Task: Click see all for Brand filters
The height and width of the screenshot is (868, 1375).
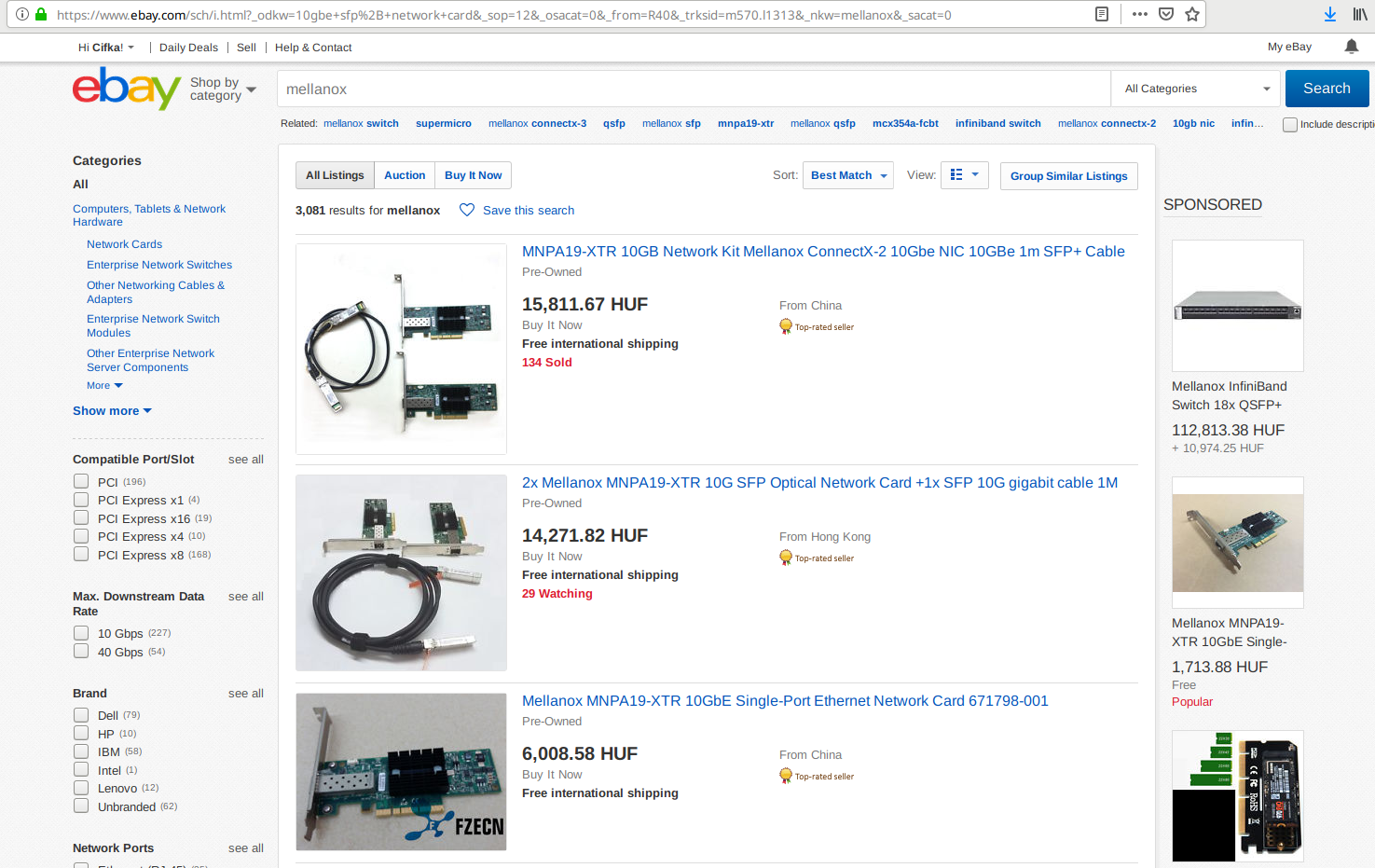Action: click(x=246, y=693)
